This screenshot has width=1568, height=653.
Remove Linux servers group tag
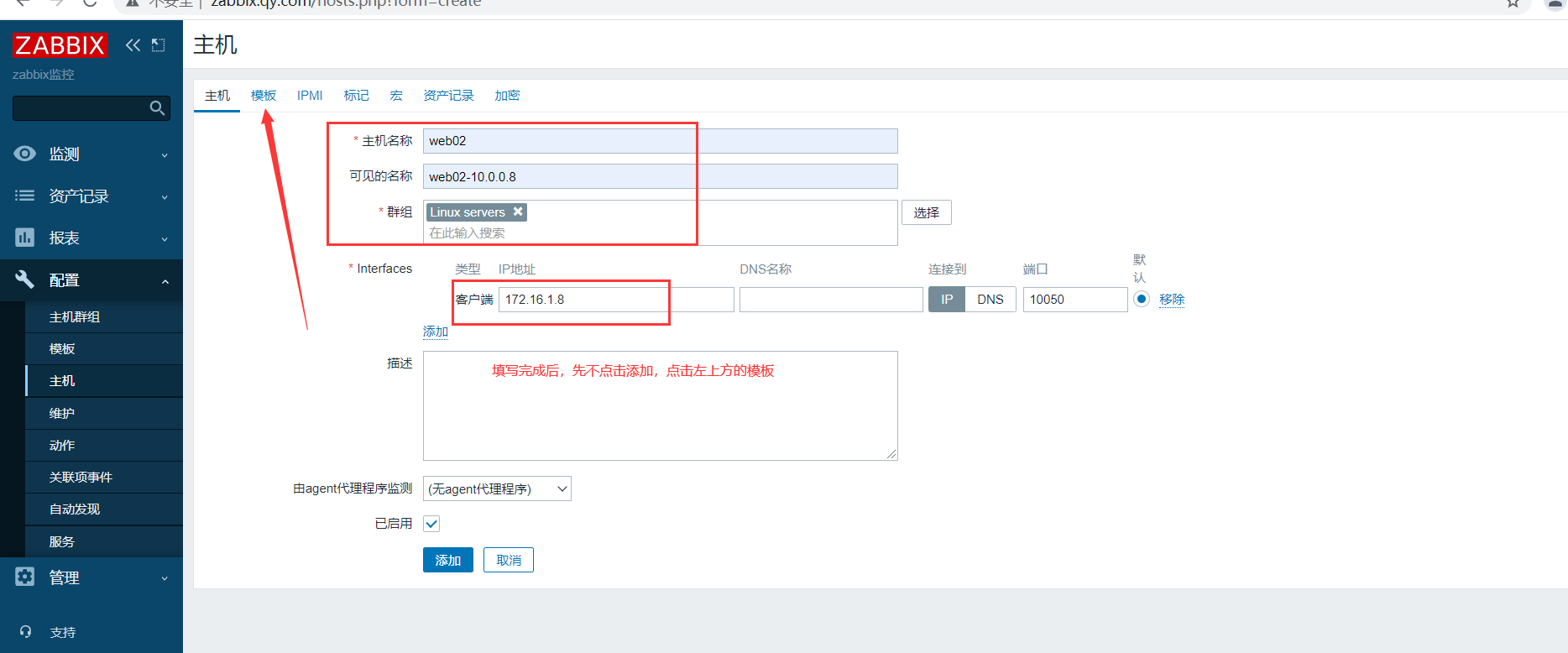(518, 212)
